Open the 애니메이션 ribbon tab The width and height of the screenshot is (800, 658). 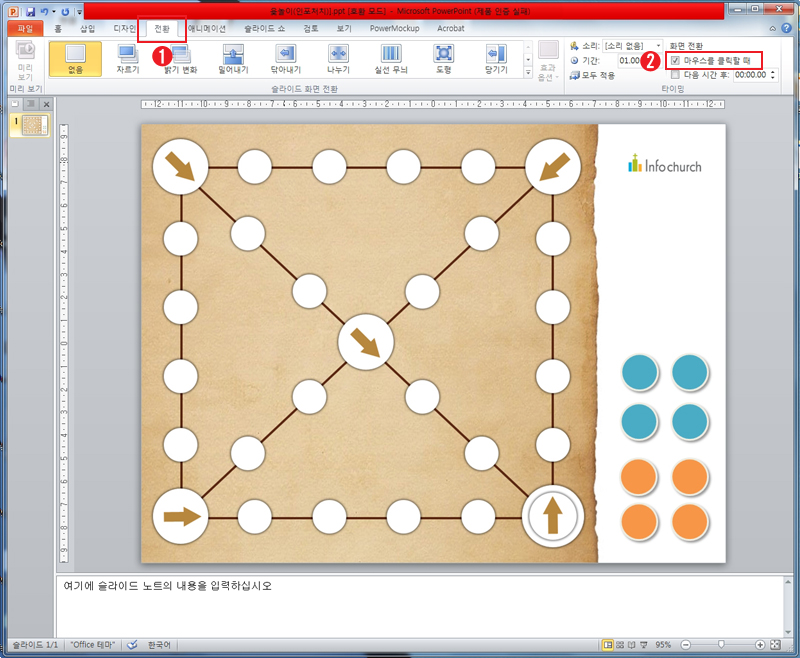tap(208, 29)
